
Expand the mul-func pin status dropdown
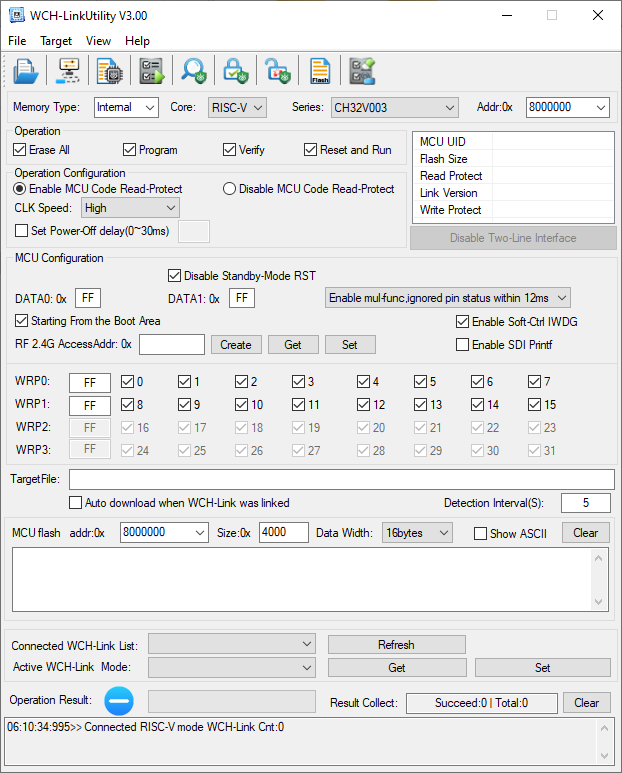448,298
